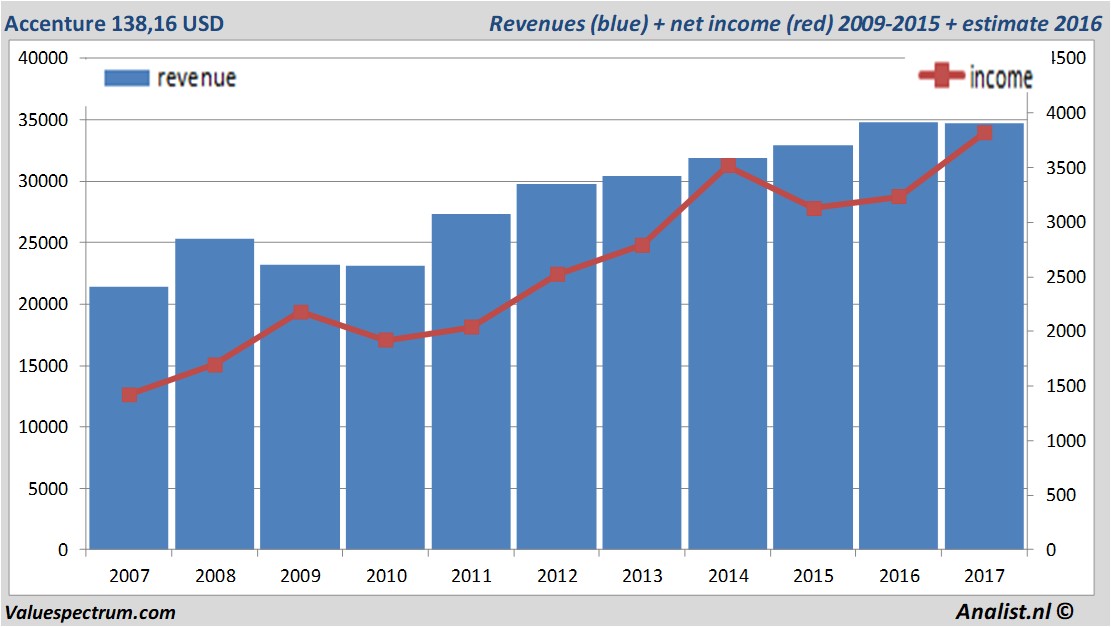Screen dimensions: 1111x627
Task: Click the 'Accenture 138,16 USD' title
Action: 114,23
